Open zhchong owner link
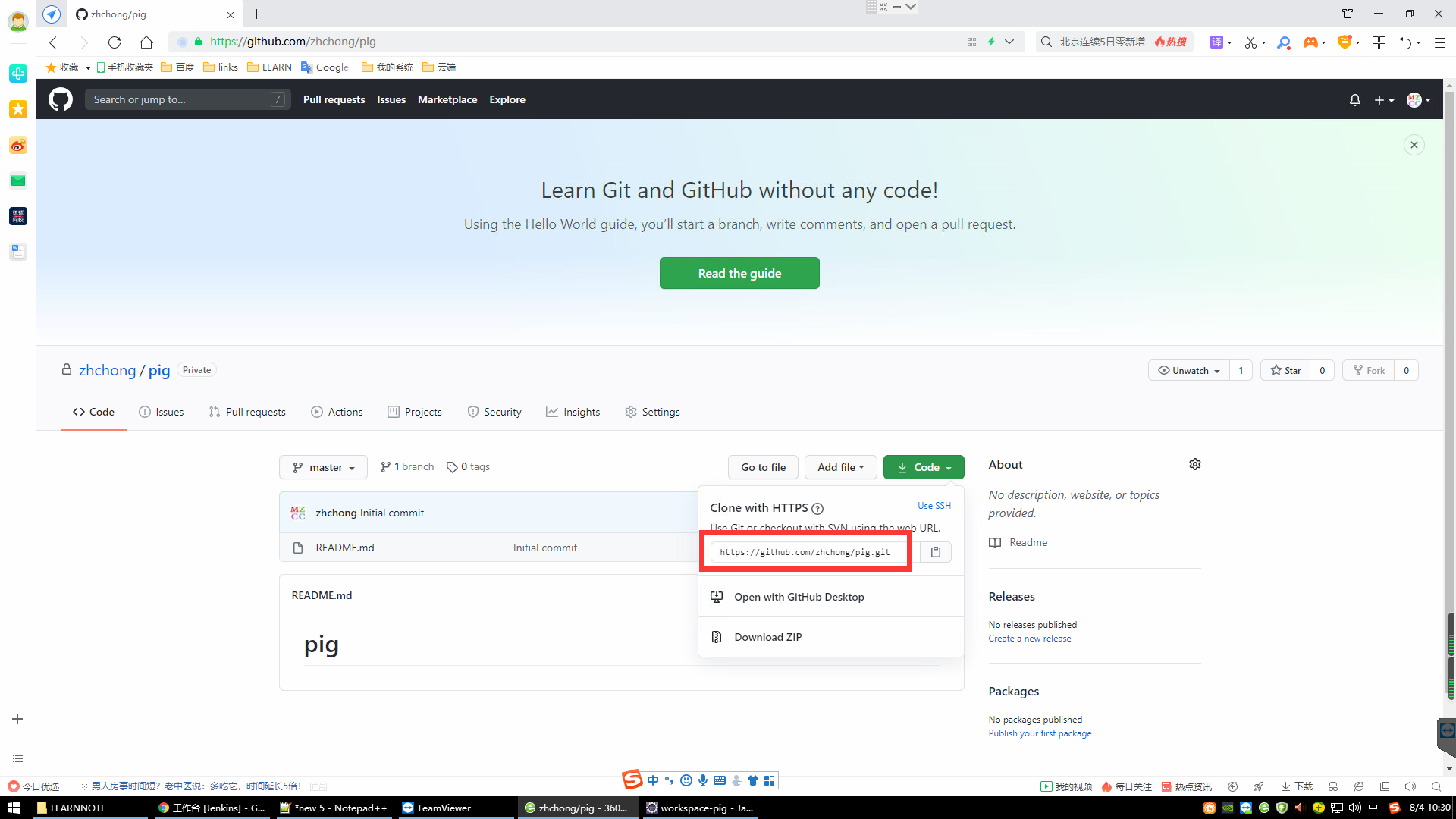The height and width of the screenshot is (819, 1456). [107, 370]
